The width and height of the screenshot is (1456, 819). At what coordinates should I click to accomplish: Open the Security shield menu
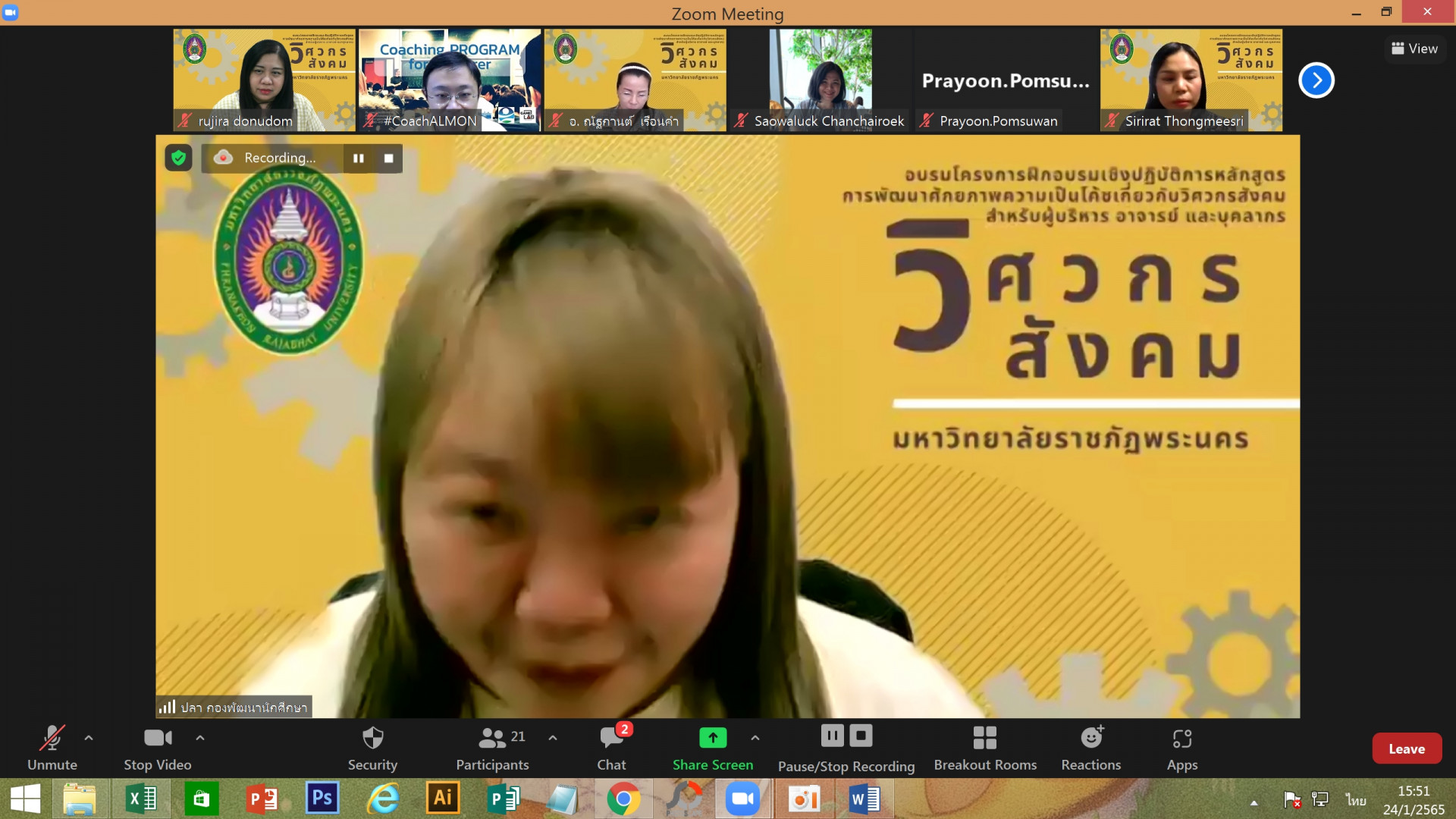click(372, 748)
